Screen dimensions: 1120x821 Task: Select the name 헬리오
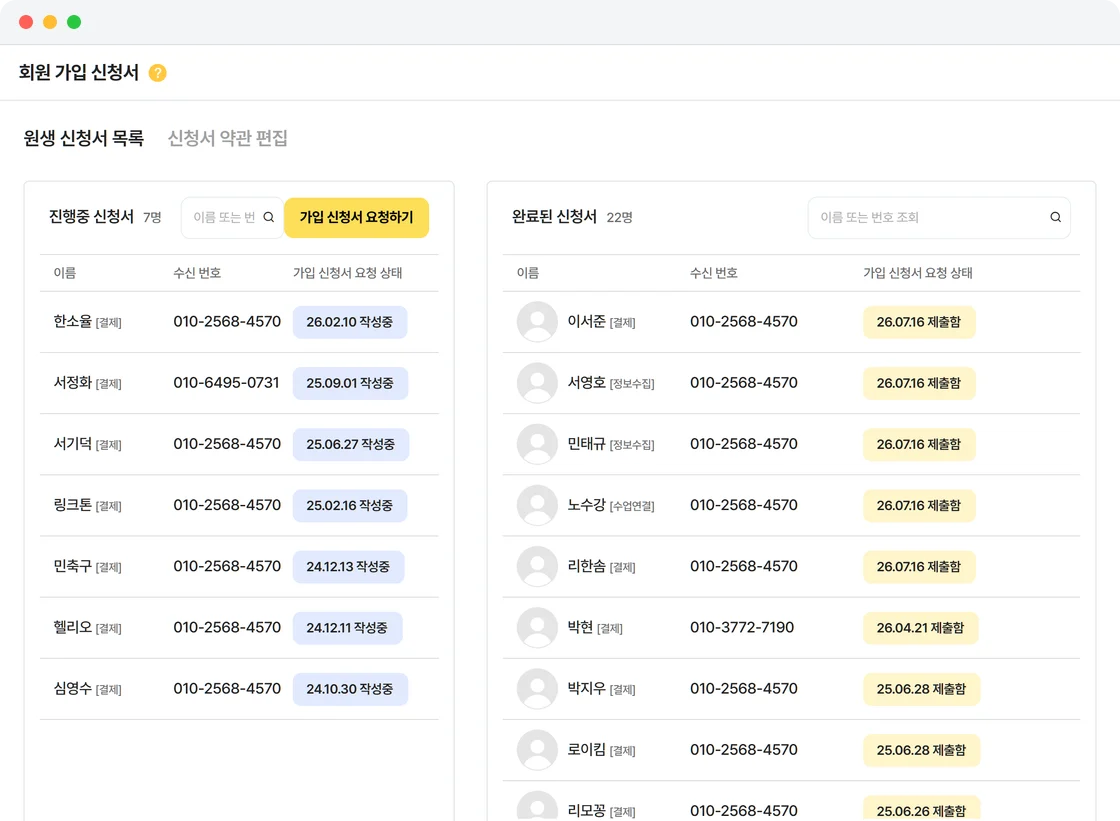[x=73, y=627]
